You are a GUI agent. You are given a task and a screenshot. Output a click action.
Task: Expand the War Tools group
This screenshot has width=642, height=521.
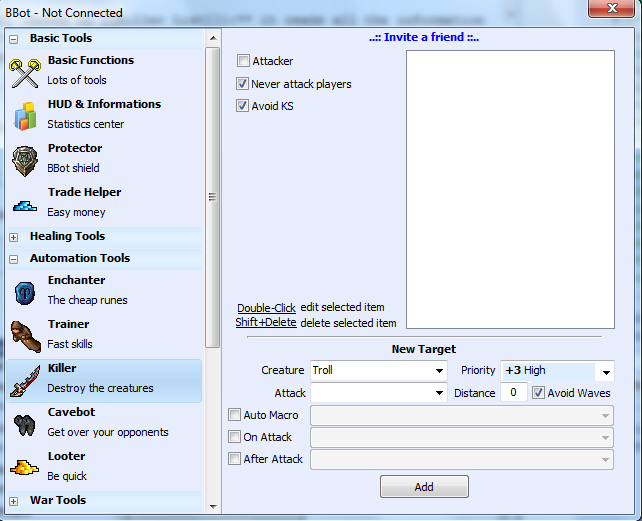pyautogui.click(x=14, y=501)
